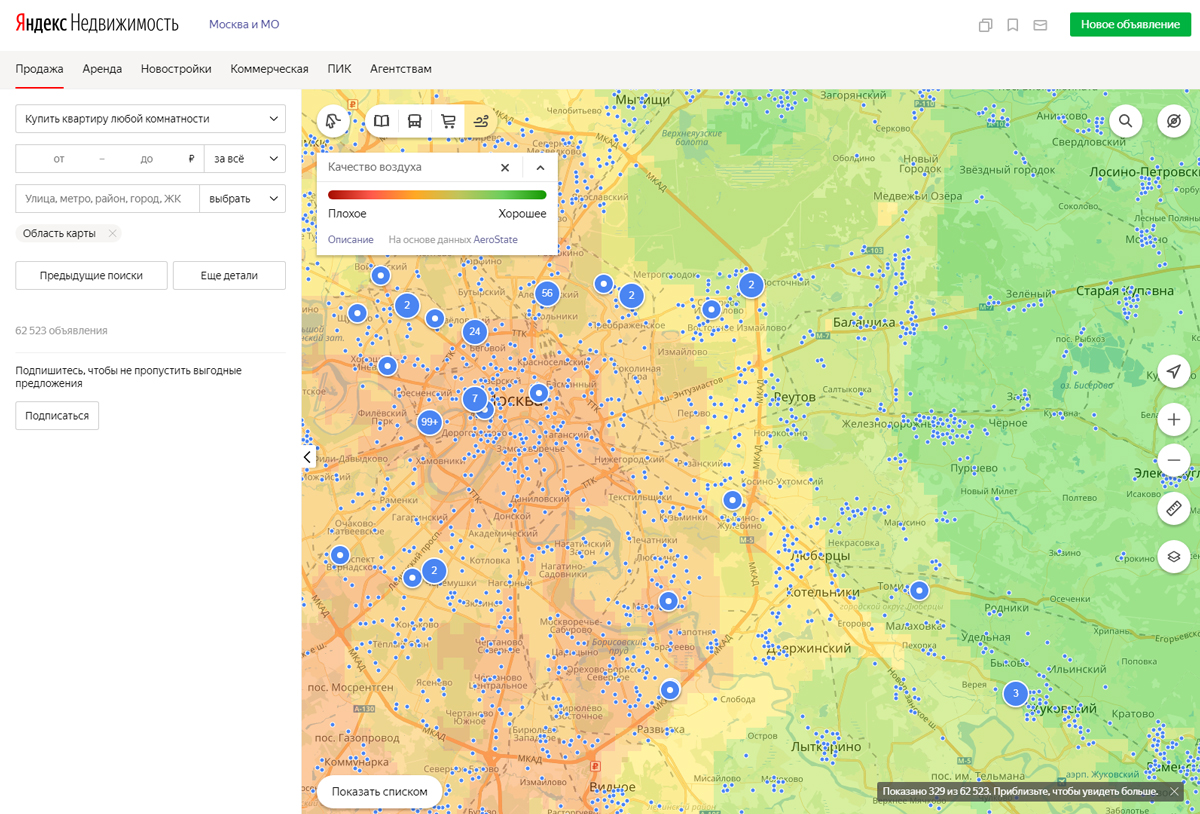
Task: Click the price 'от' input field
Action: (59, 159)
